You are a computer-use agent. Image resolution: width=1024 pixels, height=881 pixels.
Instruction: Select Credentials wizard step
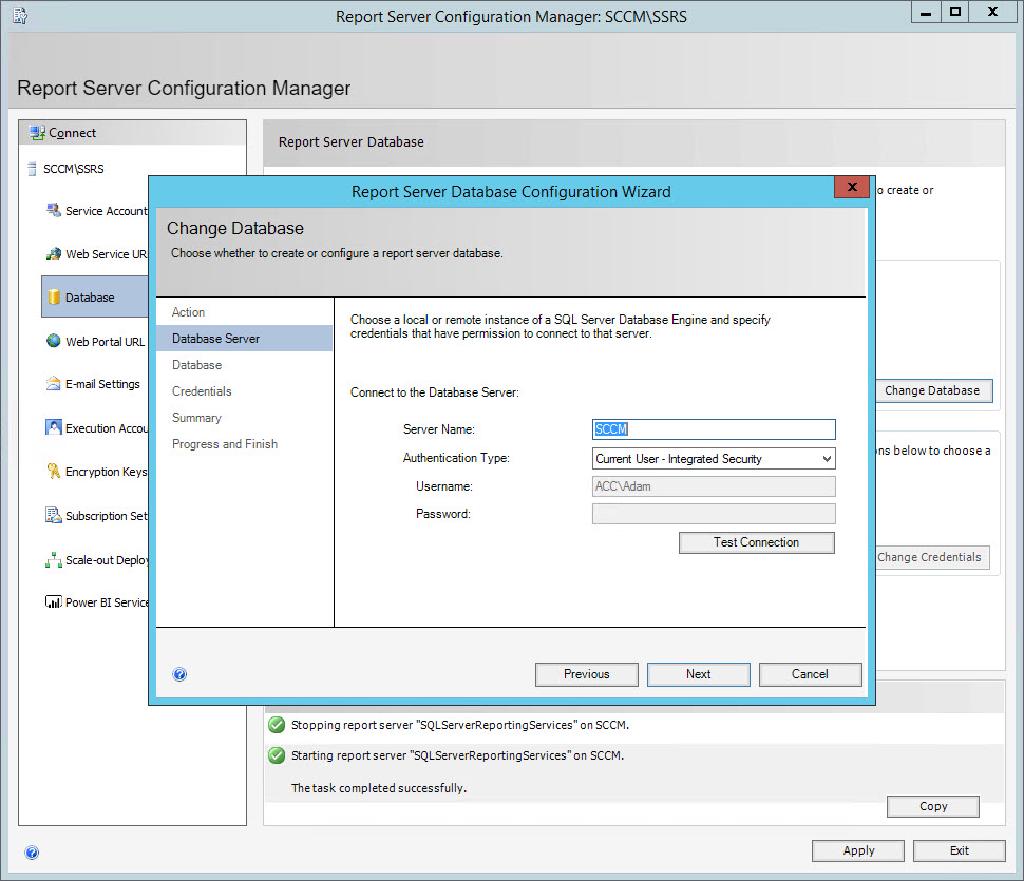(201, 391)
